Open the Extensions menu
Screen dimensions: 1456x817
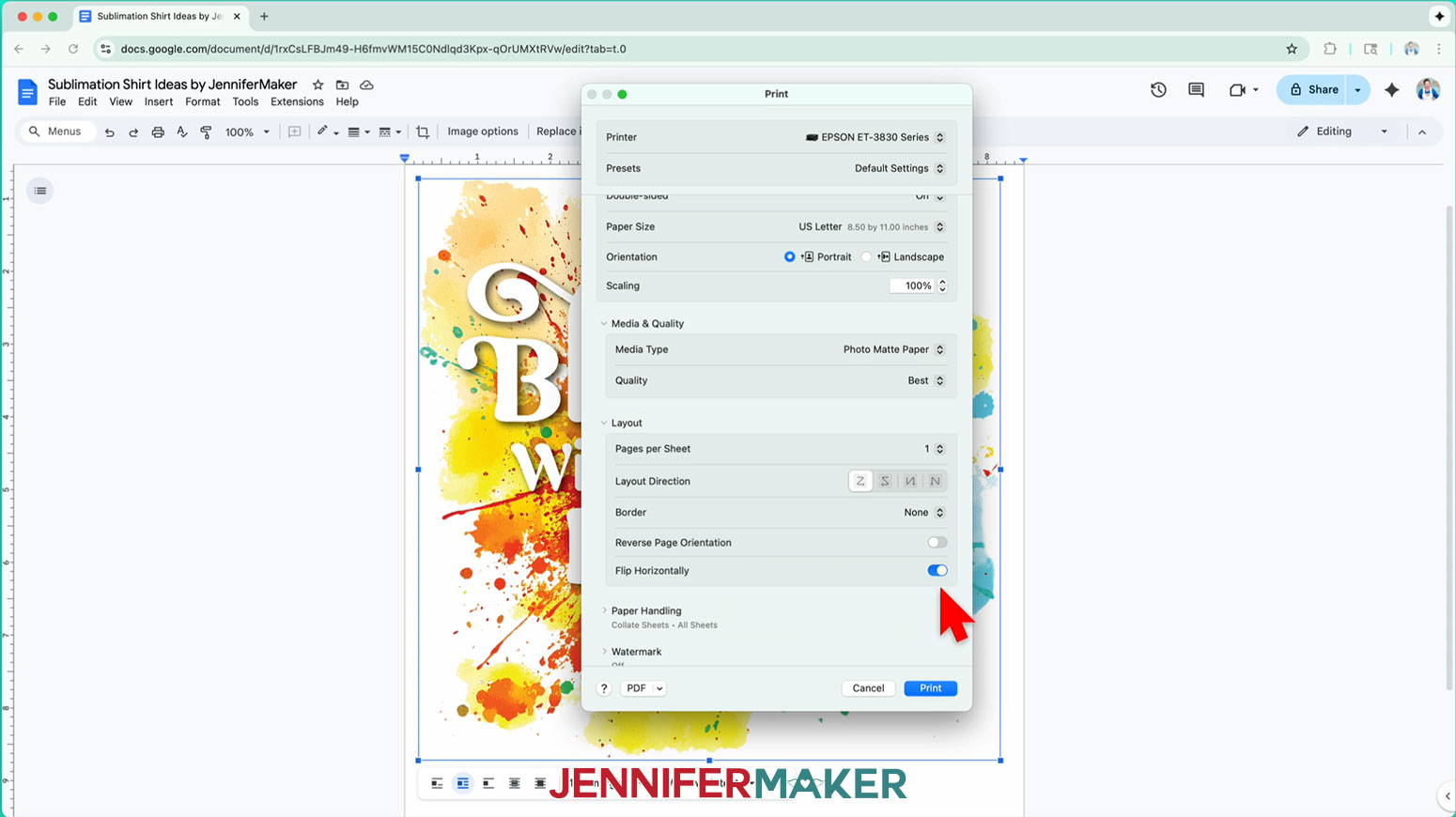pyautogui.click(x=297, y=102)
